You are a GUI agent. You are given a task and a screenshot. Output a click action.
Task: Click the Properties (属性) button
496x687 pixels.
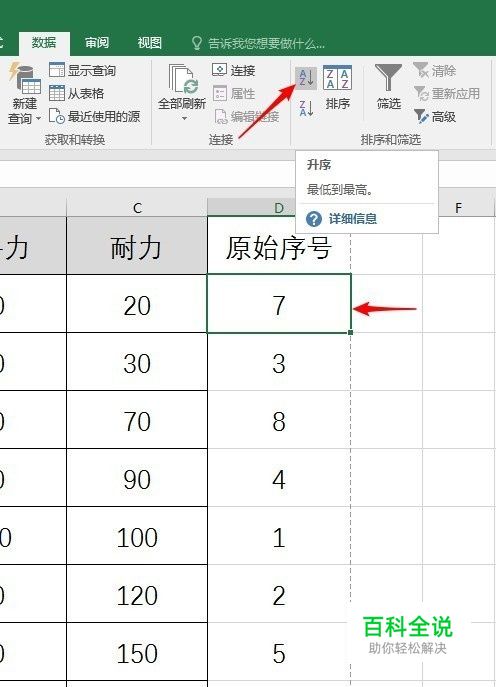233,93
